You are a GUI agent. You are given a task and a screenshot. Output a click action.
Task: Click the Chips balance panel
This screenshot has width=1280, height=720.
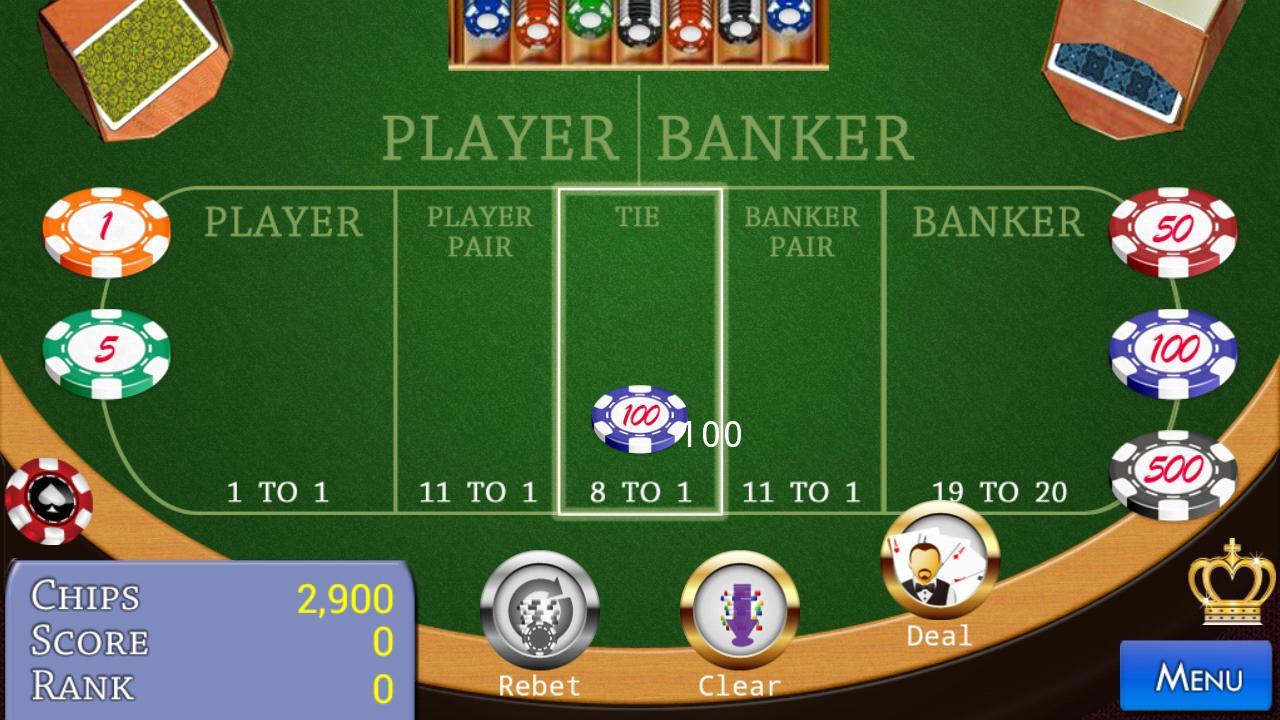point(211,640)
